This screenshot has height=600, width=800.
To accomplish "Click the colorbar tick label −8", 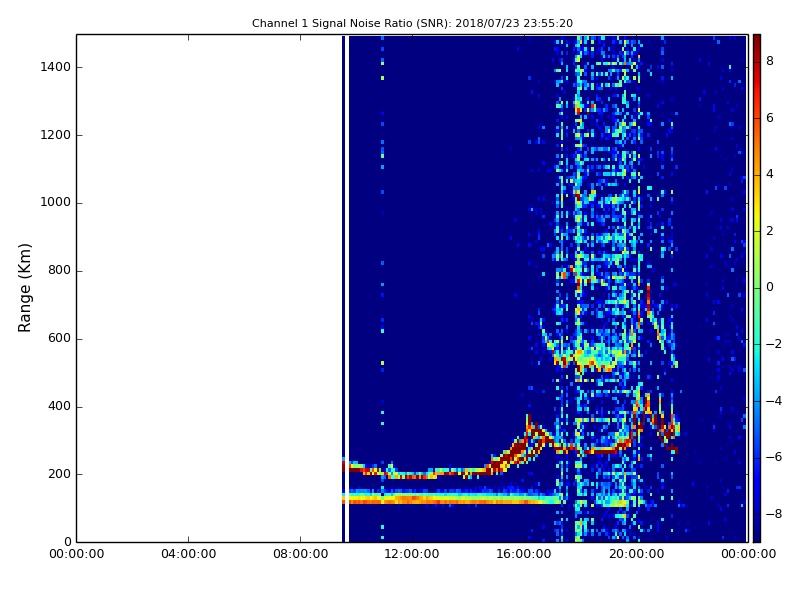I will click(774, 514).
